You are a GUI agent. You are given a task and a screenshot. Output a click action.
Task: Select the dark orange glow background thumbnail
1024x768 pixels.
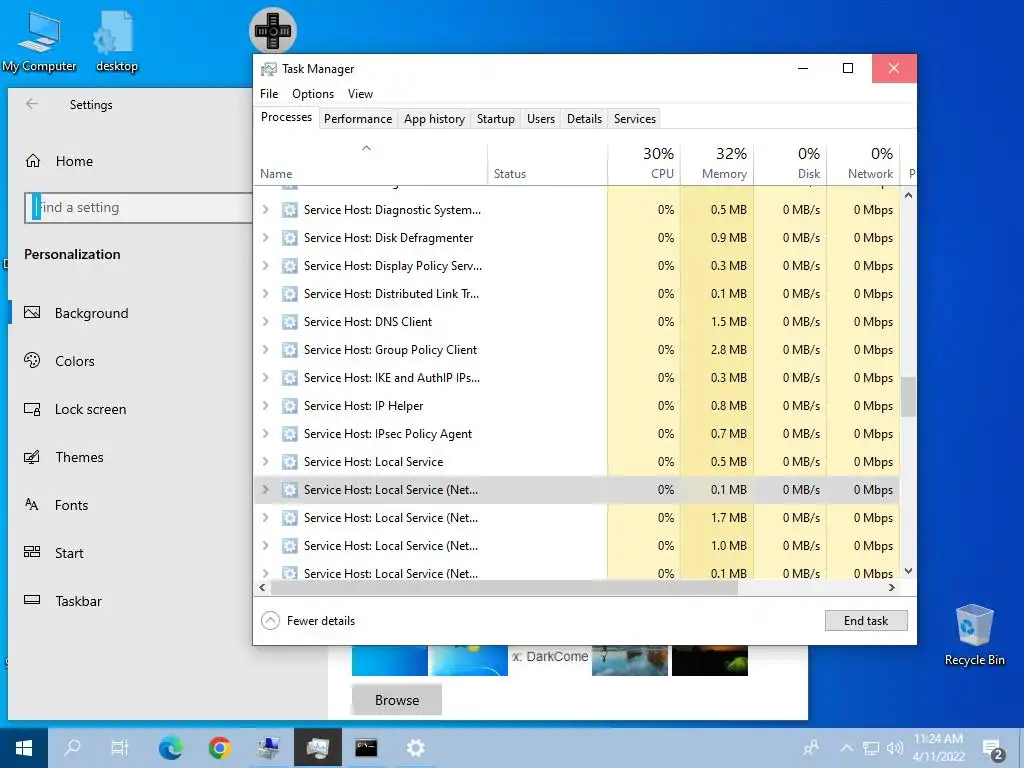(x=710, y=660)
